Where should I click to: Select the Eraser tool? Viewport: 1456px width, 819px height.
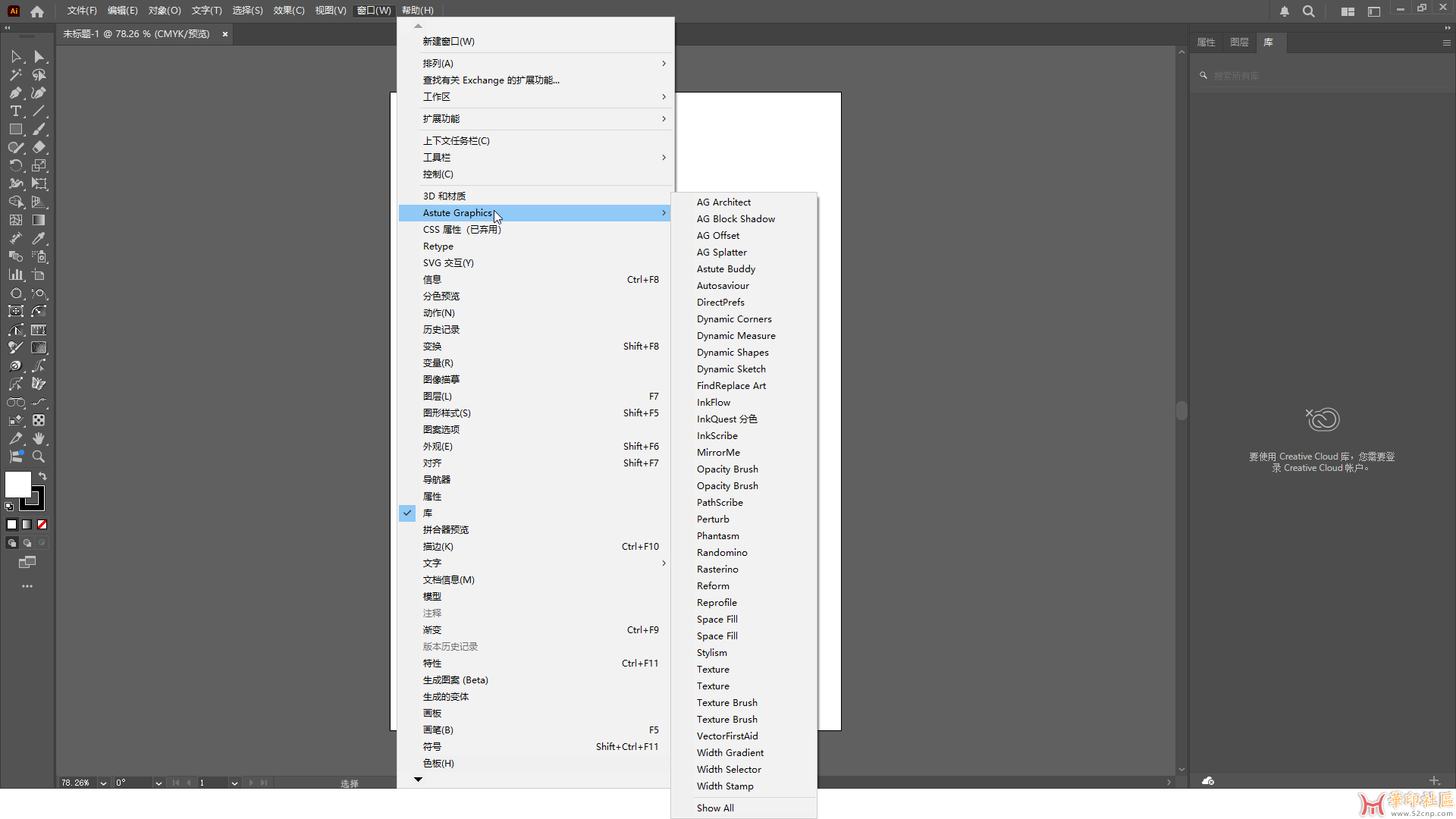pos(39,148)
